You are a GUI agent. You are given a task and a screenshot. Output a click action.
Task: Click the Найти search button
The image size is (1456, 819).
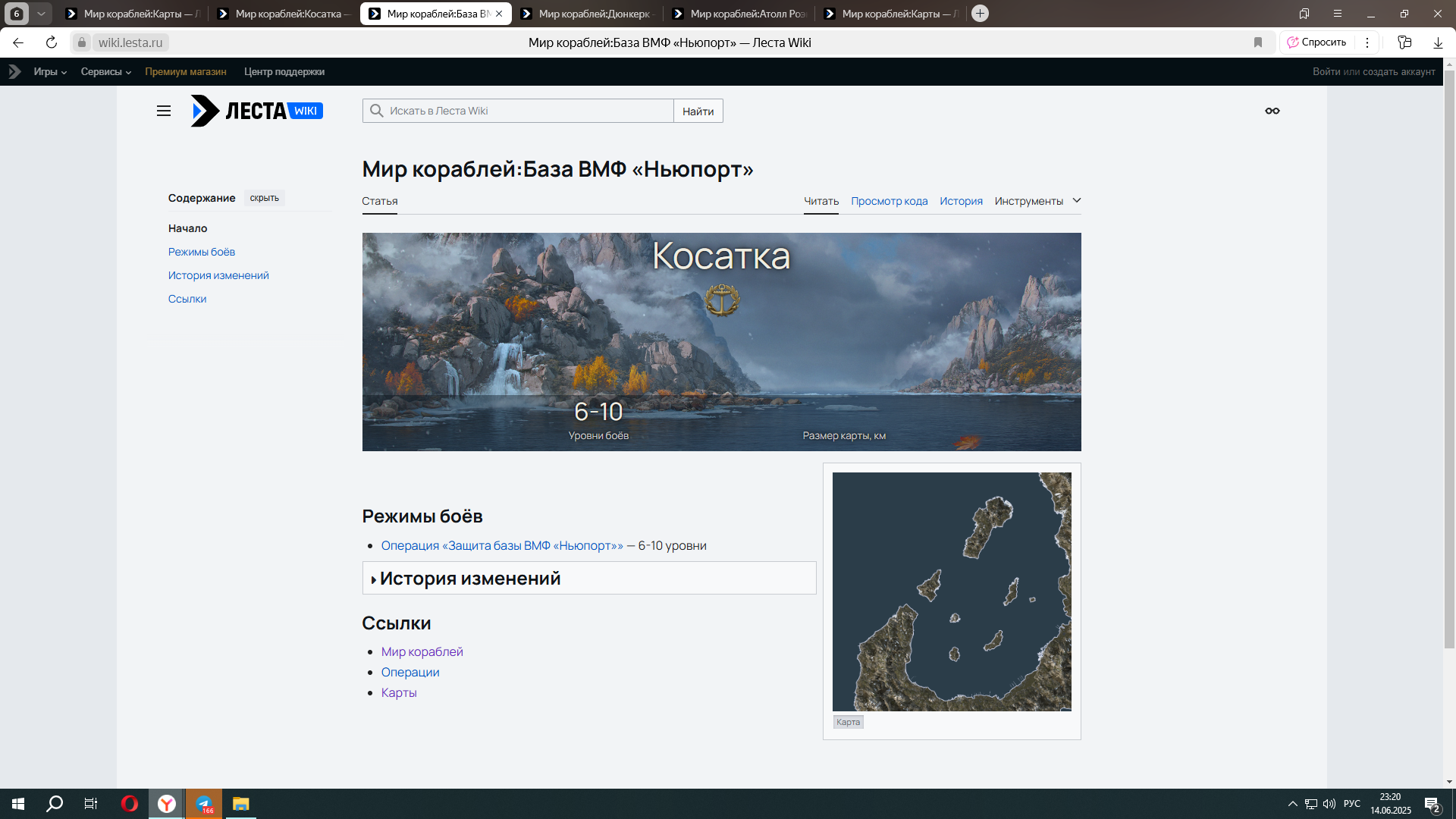click(x=698, y=111)
